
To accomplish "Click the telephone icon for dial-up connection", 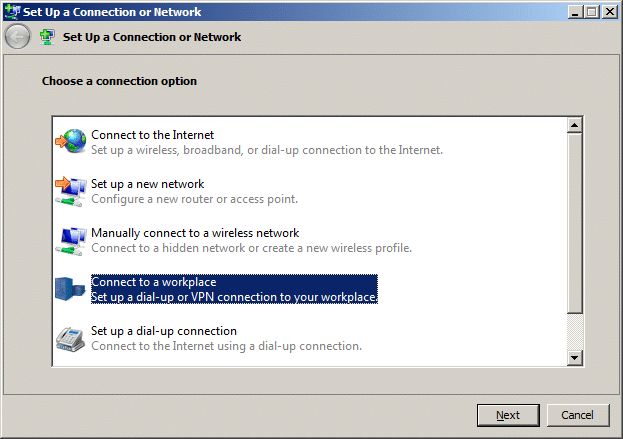I will [70, 339].
